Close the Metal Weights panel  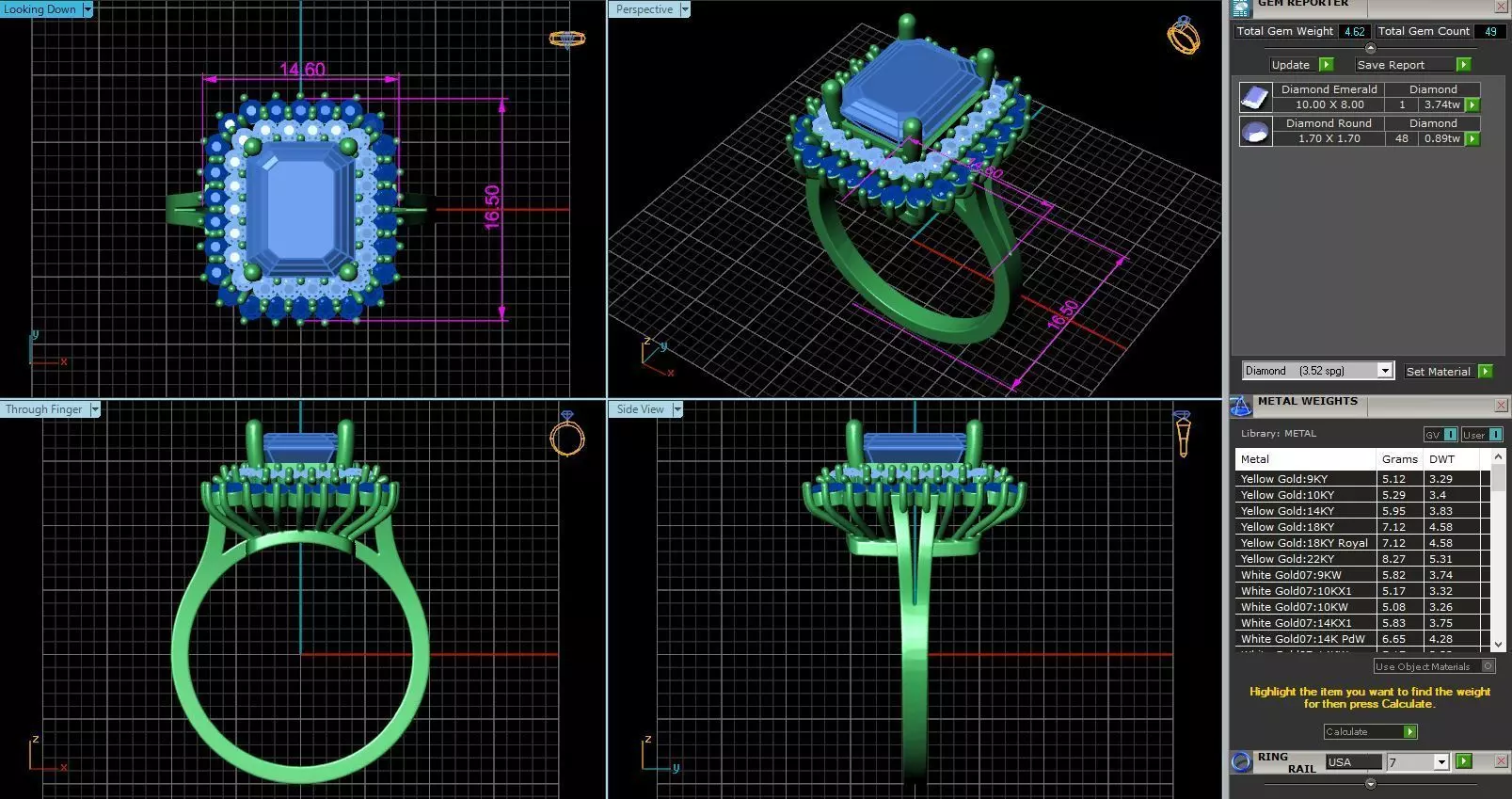1501,406
